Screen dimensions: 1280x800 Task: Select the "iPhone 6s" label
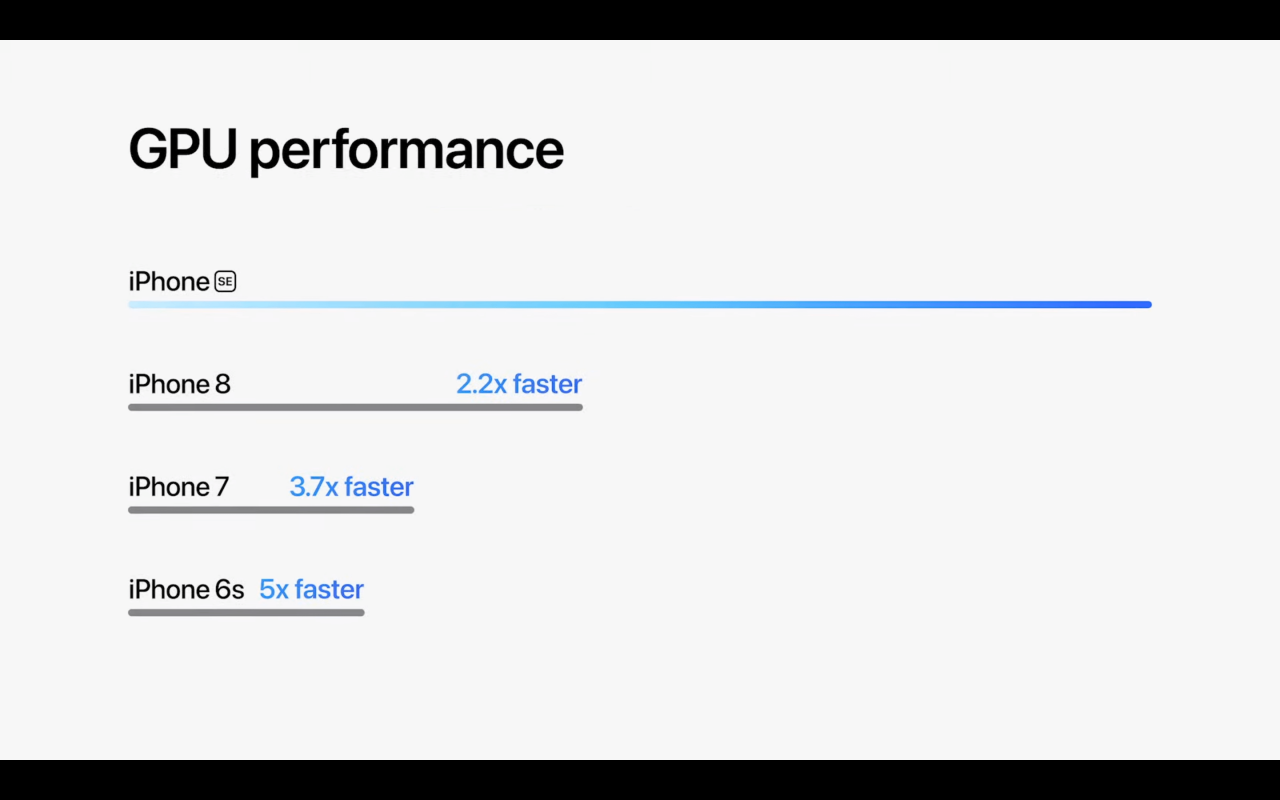[186, 590]
